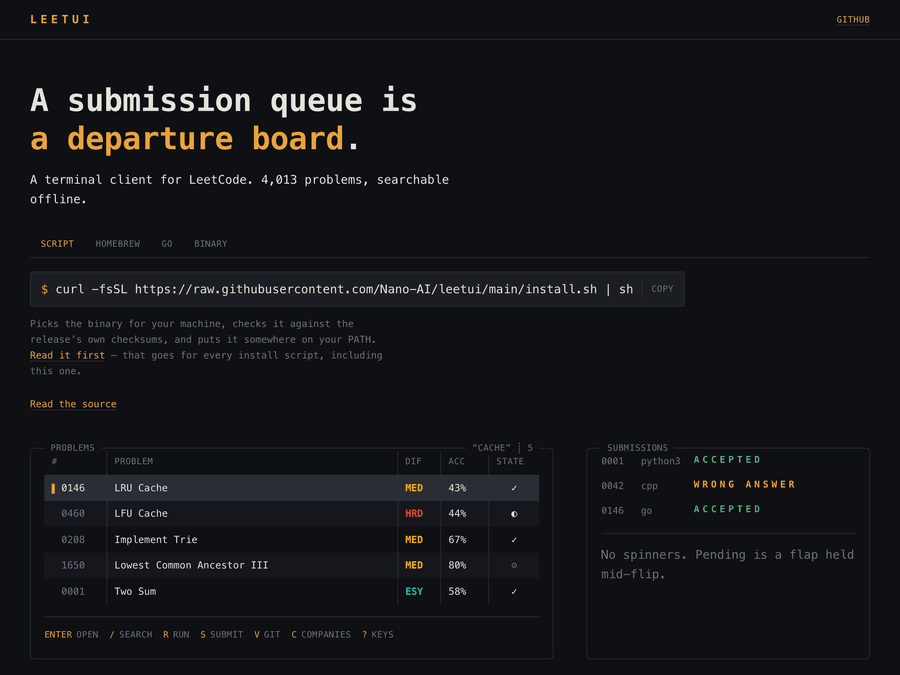Select the Two Sum problem row

point(292,591)
